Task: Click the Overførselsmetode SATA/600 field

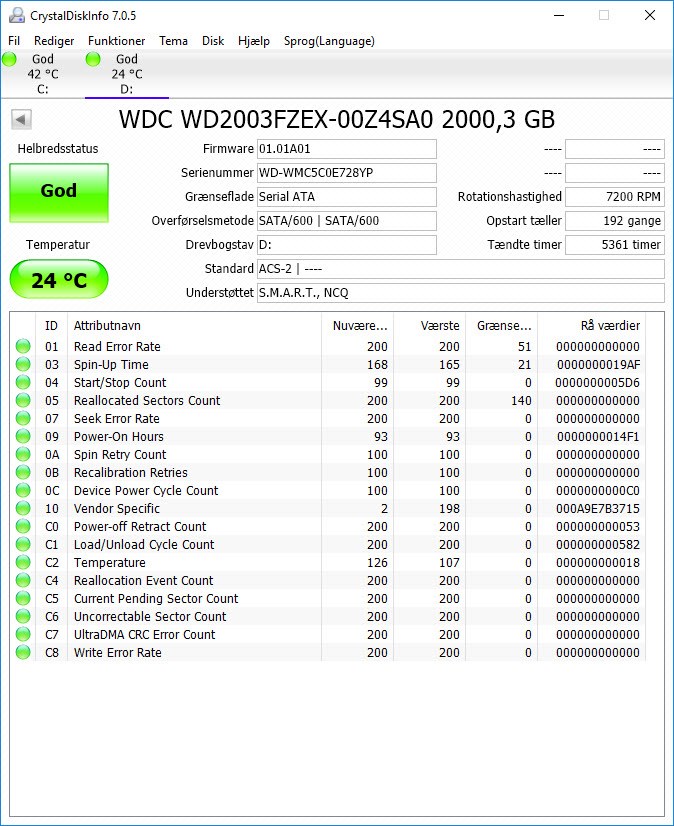Action: click(347, 221)
